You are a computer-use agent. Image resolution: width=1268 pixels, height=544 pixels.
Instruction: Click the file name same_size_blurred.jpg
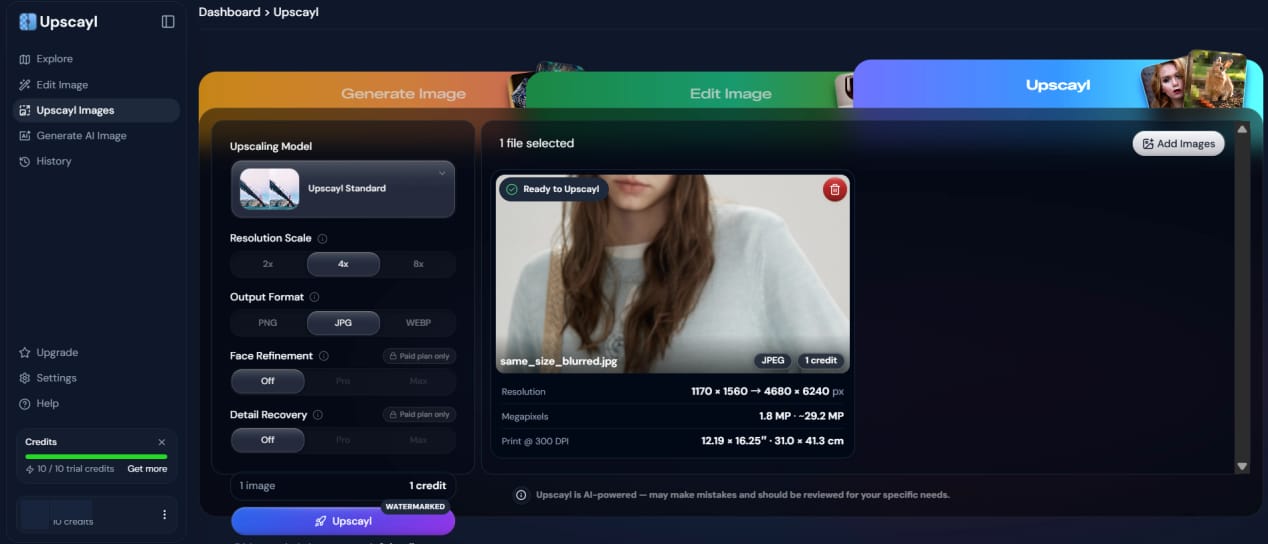point(559,361)
